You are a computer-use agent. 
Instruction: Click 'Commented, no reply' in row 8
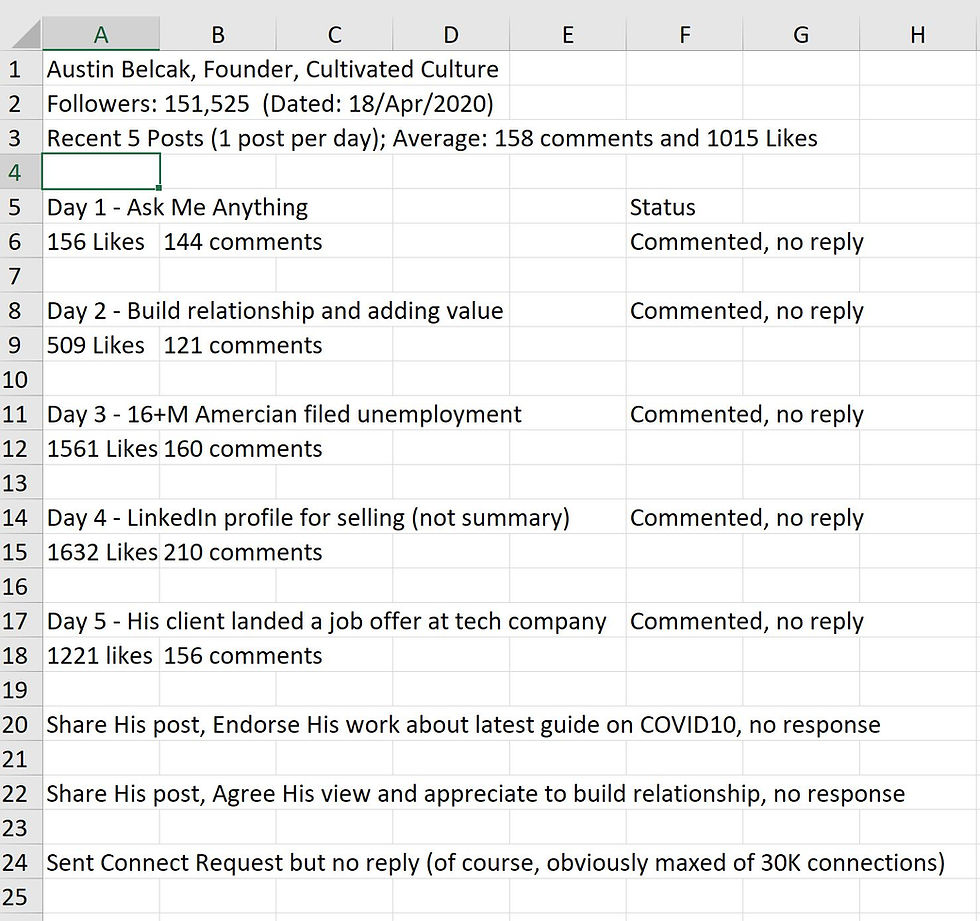pyautogui.click(x=746, y=311)
